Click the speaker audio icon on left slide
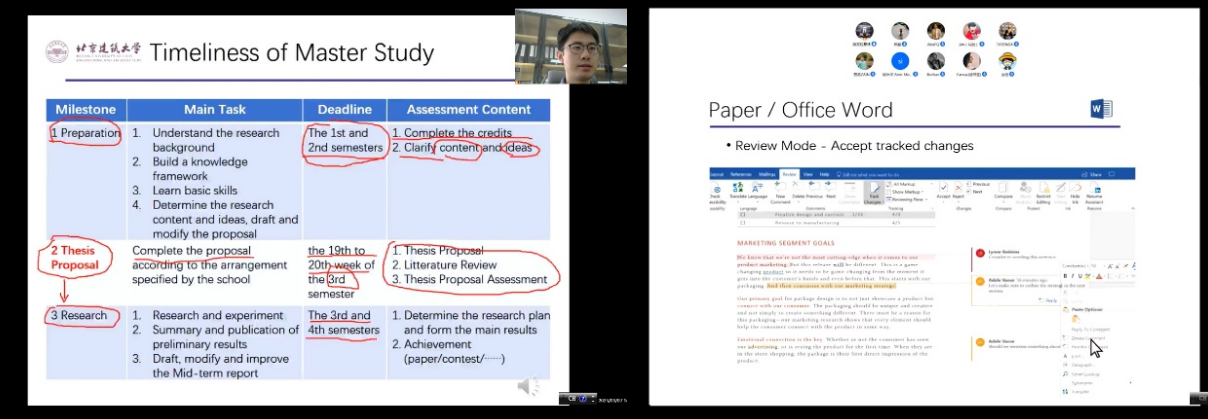 [x=527, y=386]
